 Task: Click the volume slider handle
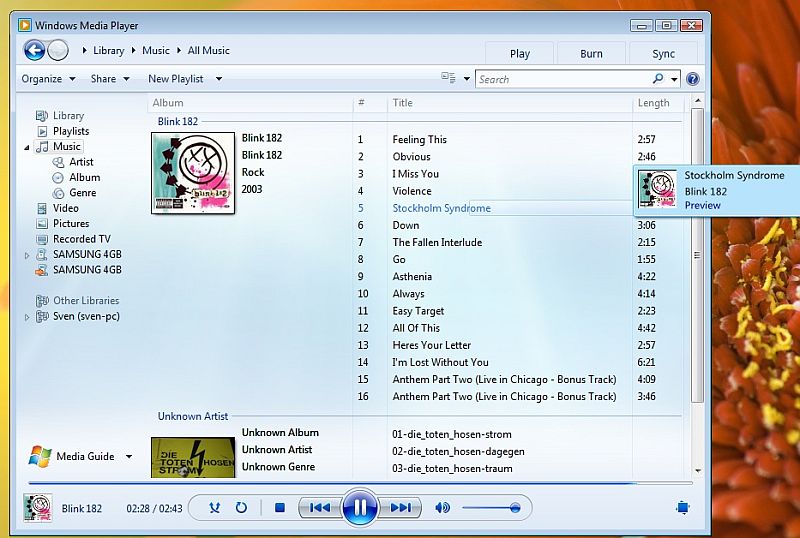coord(515,508)
